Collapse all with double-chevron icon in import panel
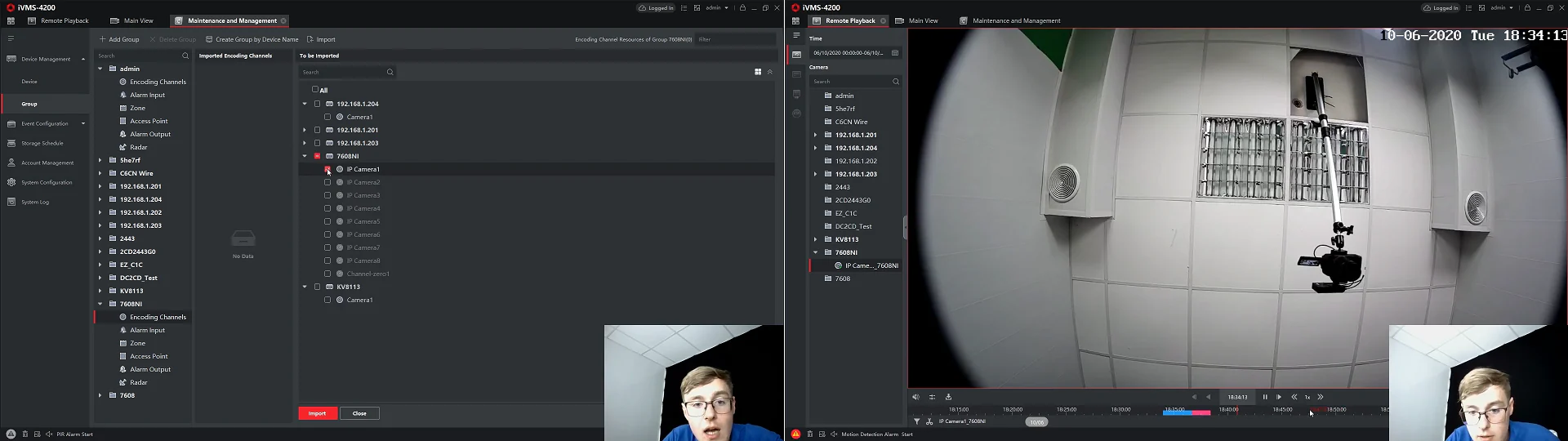The height and width of the screenshot is (441, 1568). 769,72
